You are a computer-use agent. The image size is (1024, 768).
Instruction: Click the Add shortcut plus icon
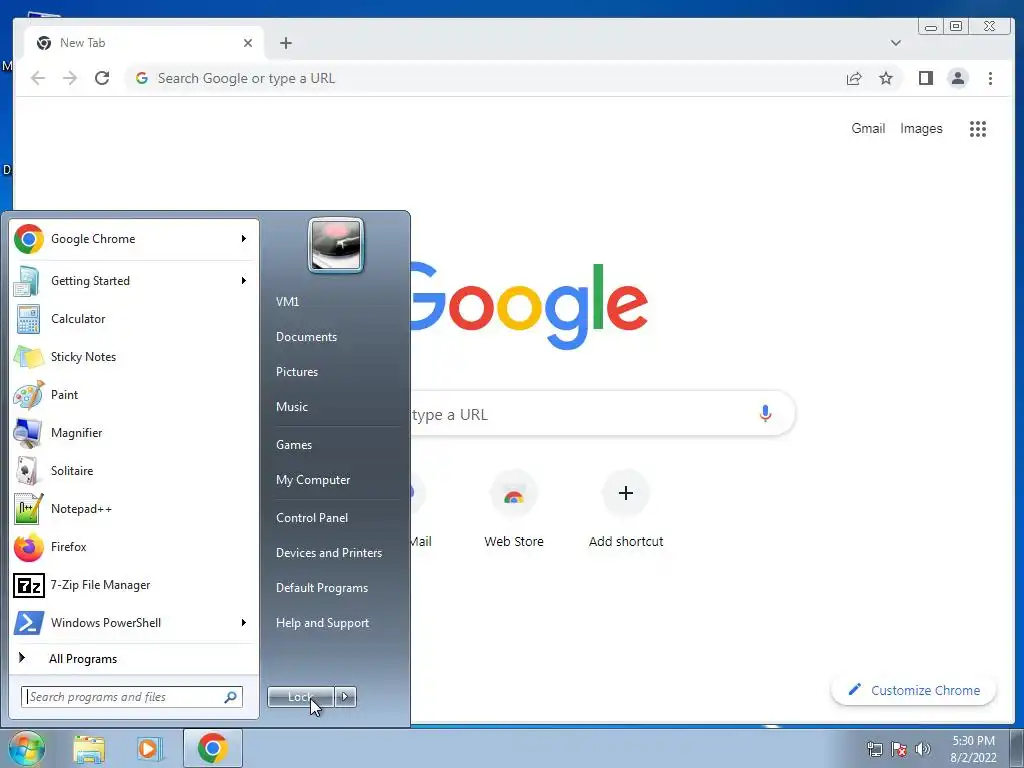pos(626,493)
